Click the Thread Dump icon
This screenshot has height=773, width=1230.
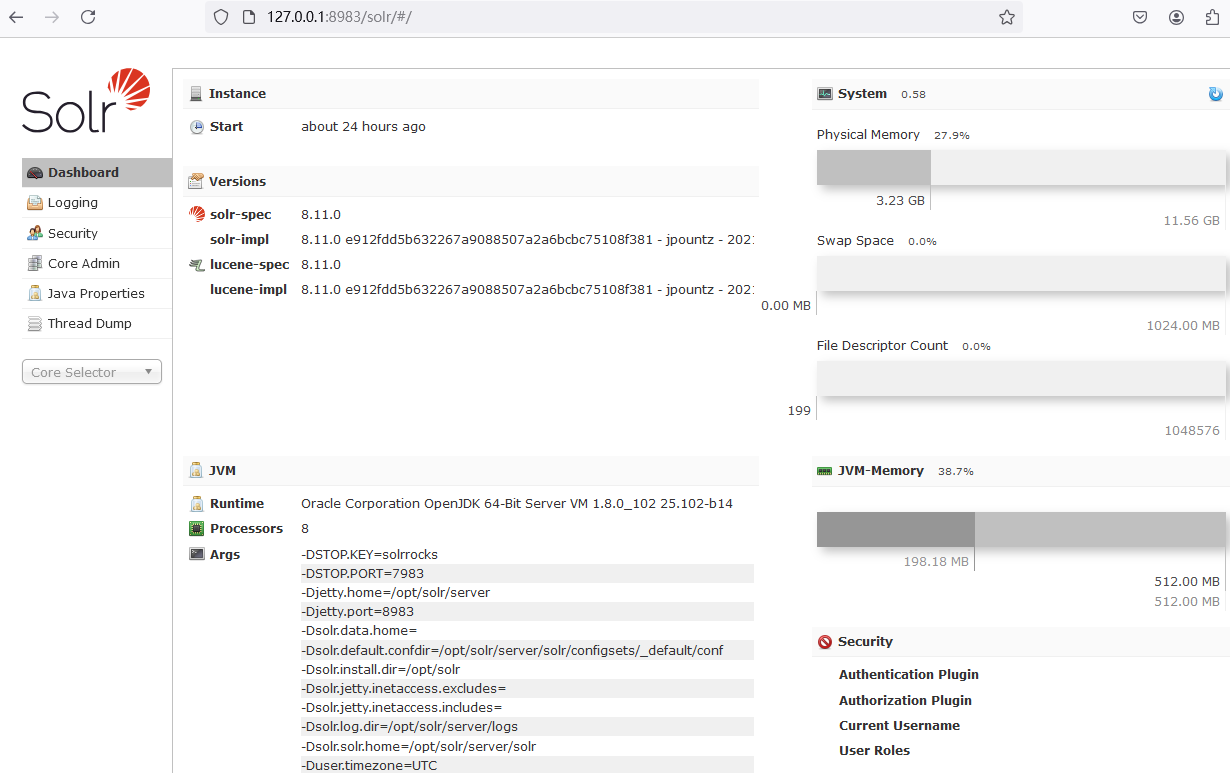coord(35,324)
